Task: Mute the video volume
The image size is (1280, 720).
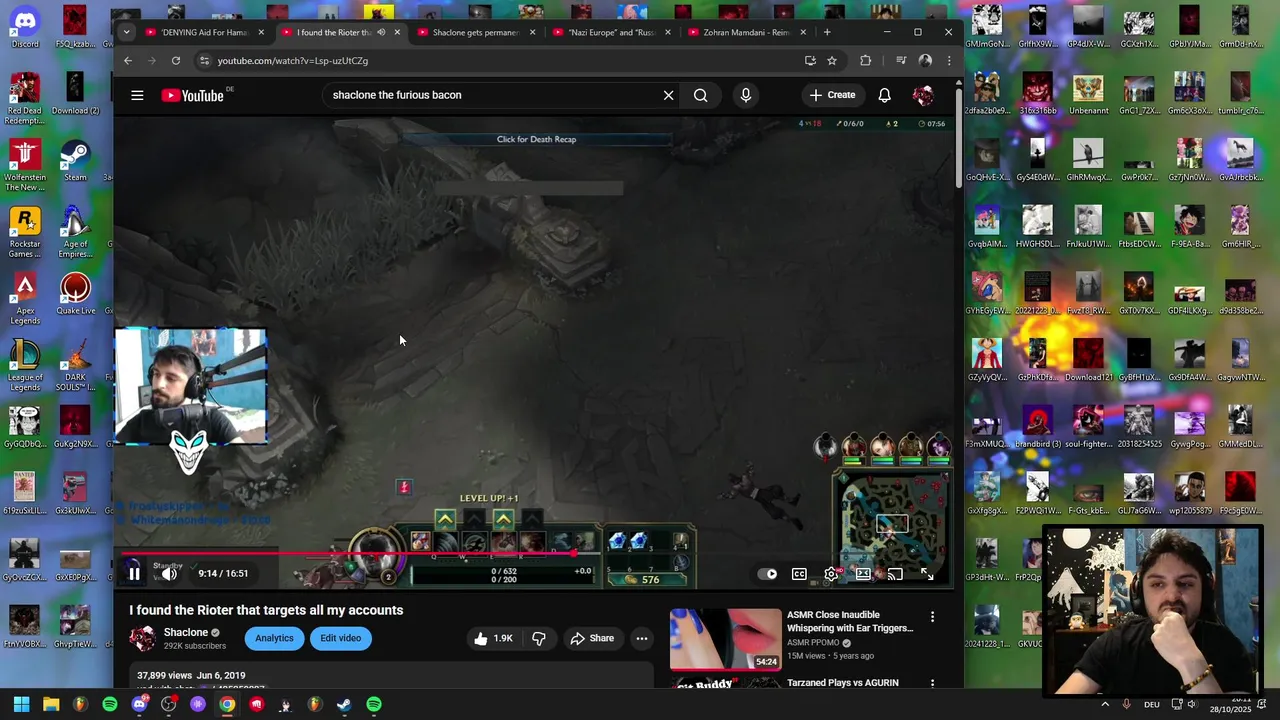Action: click(x=170, y=573)
